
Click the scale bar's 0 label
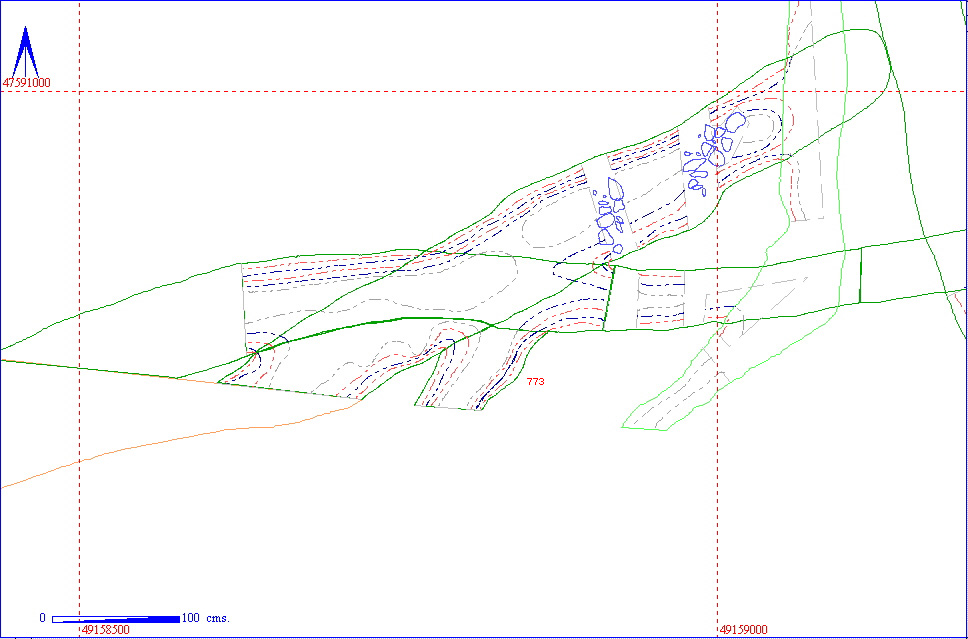point(43,618)
